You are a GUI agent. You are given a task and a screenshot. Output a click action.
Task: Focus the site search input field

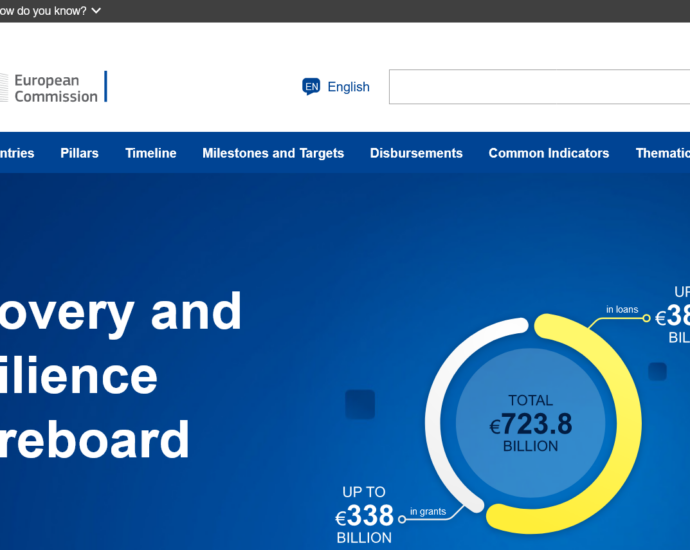540,87
